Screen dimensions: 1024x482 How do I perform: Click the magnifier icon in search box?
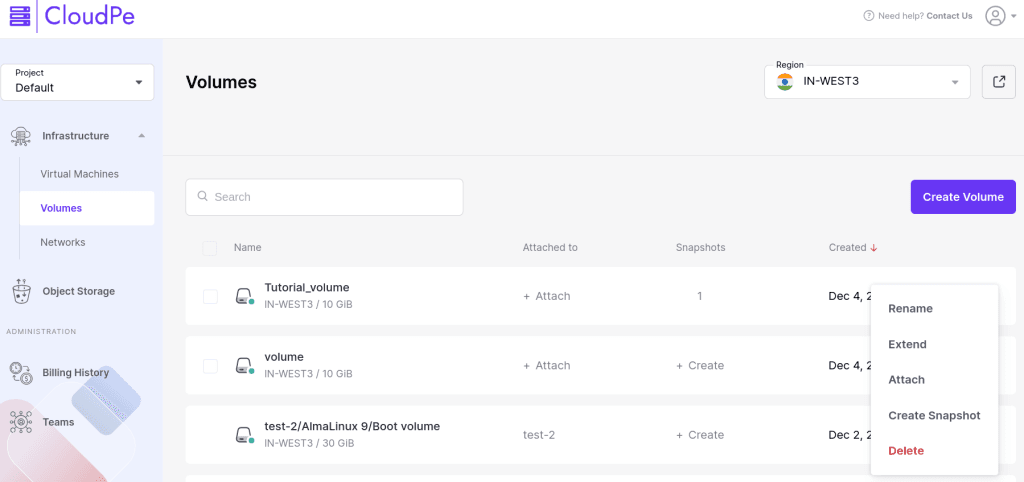point(202,196)
